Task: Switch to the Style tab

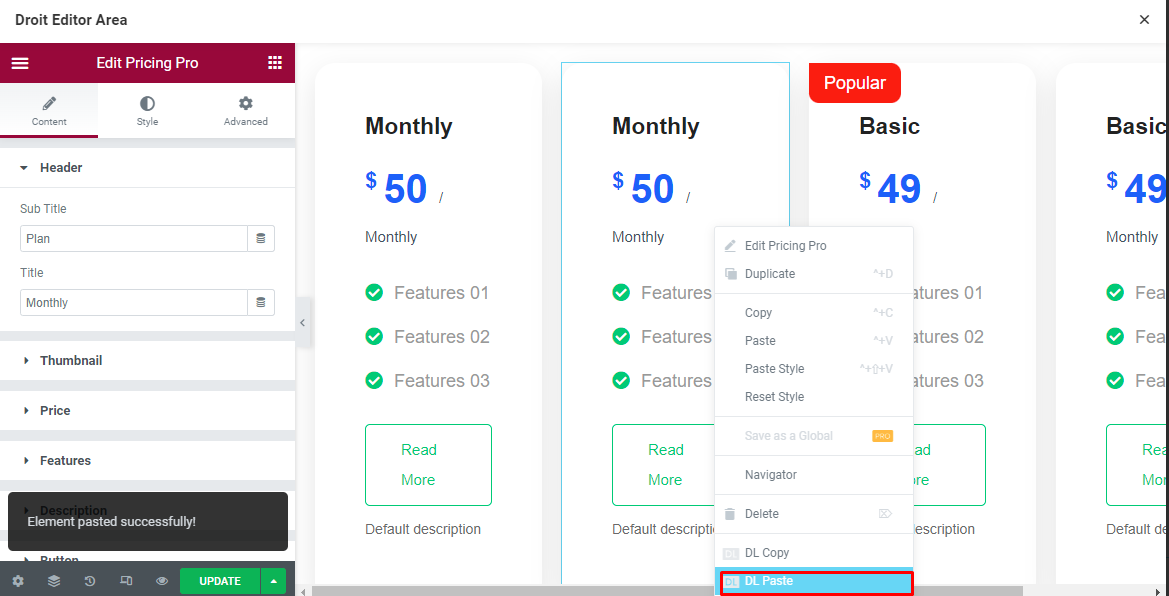Action: pos(147,110)
